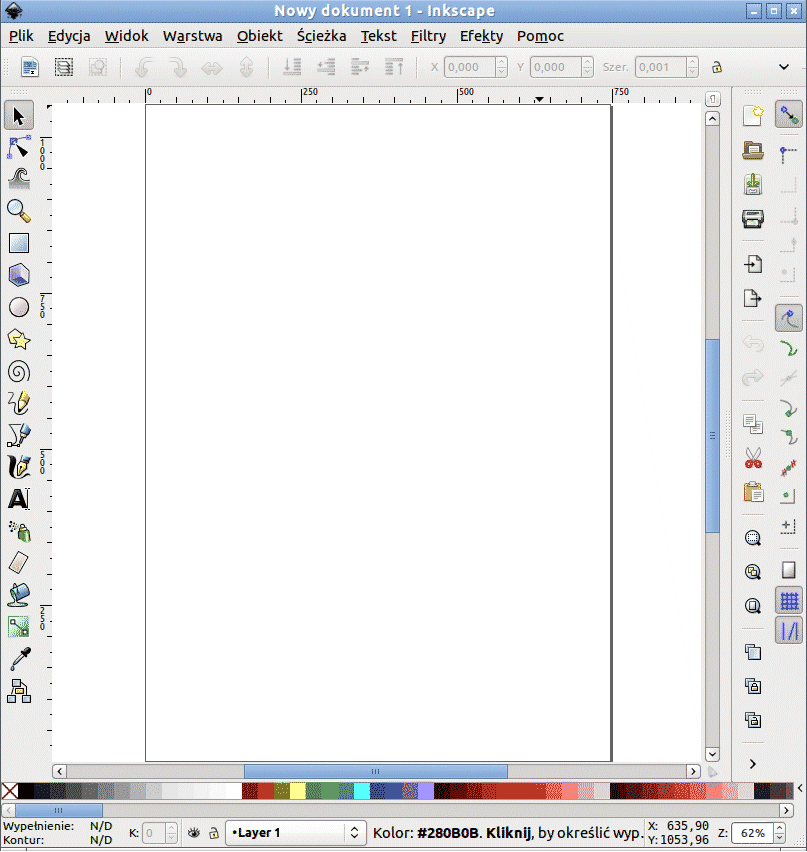Select the Spiral tool
This screenshot has height=852, width=807.
pos(19,371)
